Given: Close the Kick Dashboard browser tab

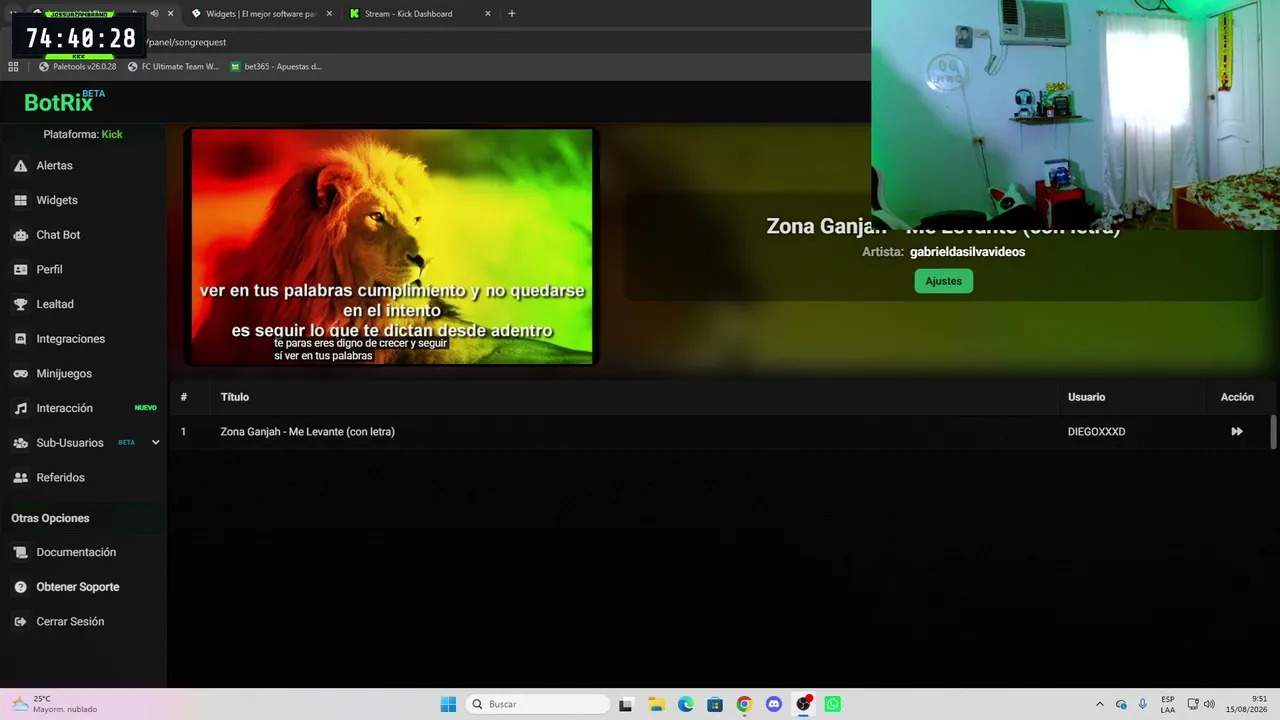Looking at the screenshot, I should [x=488, y=14].
